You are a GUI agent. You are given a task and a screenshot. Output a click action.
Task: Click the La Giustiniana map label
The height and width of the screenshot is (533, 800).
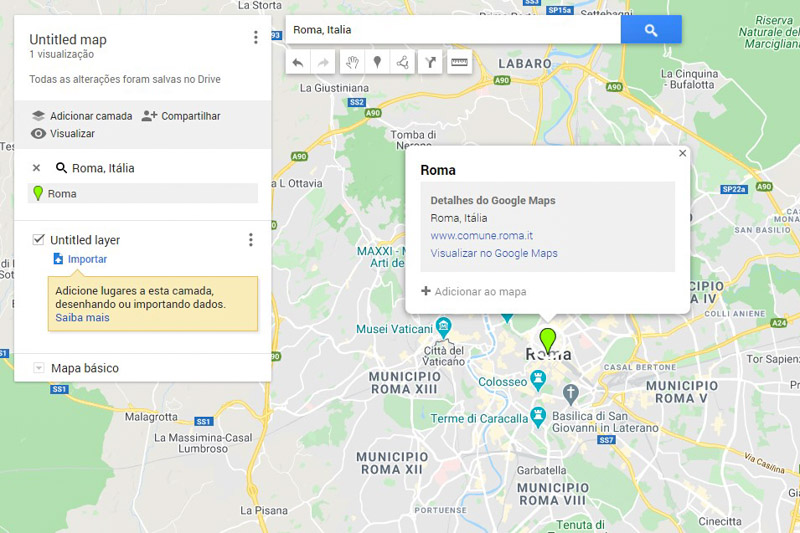[x=334, y=88]
